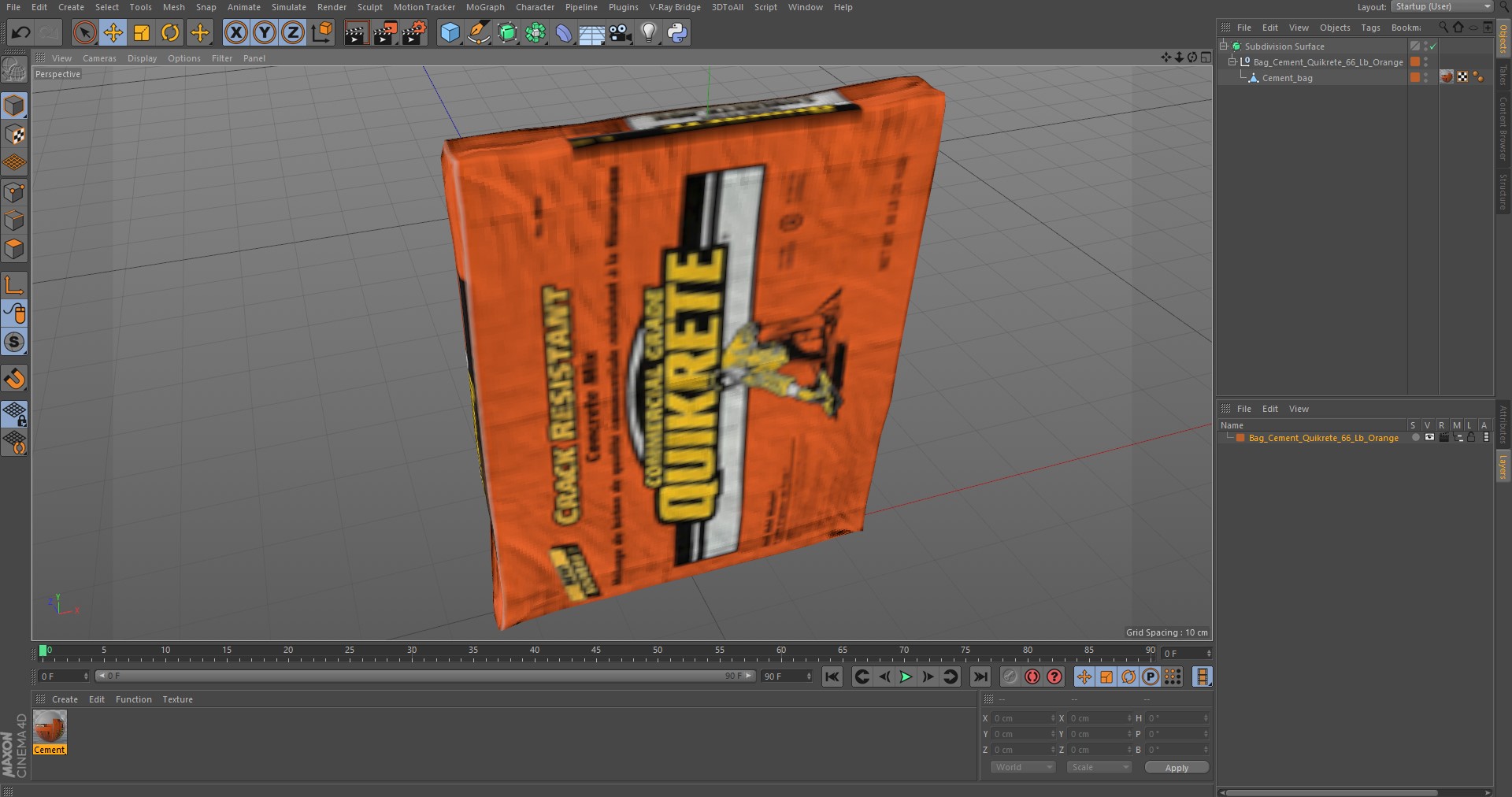Open the MoGraph menu
This screenshot has width=1512, height=797.
(485, 7)
